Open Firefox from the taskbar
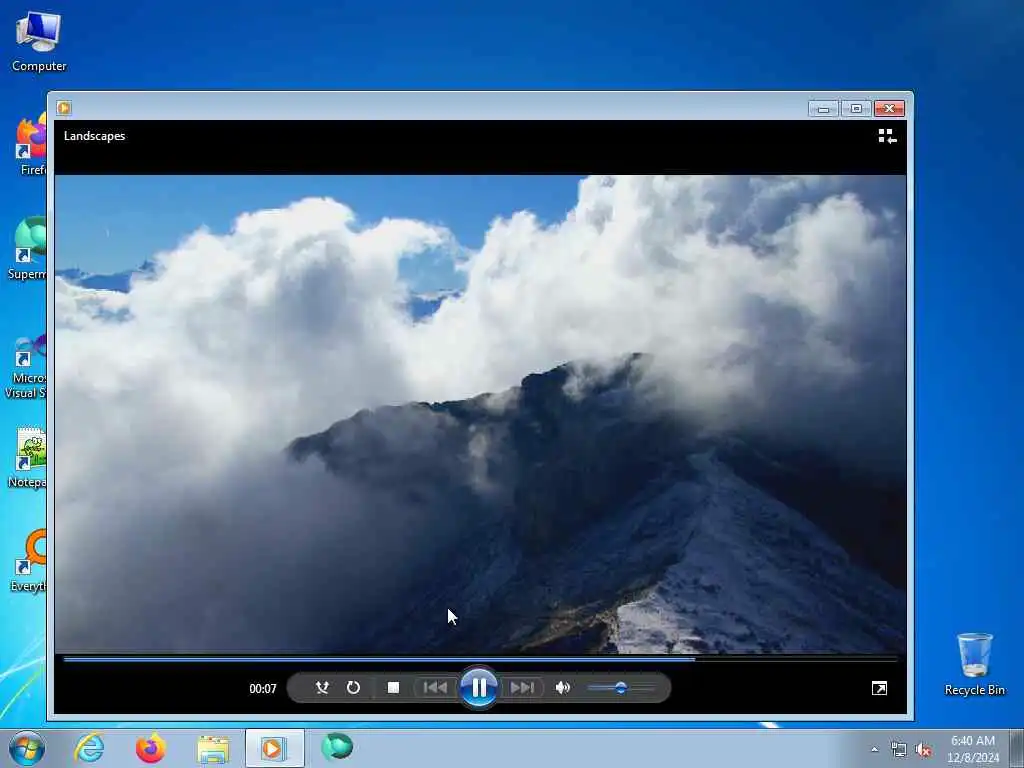This screenshot has width=1024, height=768. coord(150,748)
